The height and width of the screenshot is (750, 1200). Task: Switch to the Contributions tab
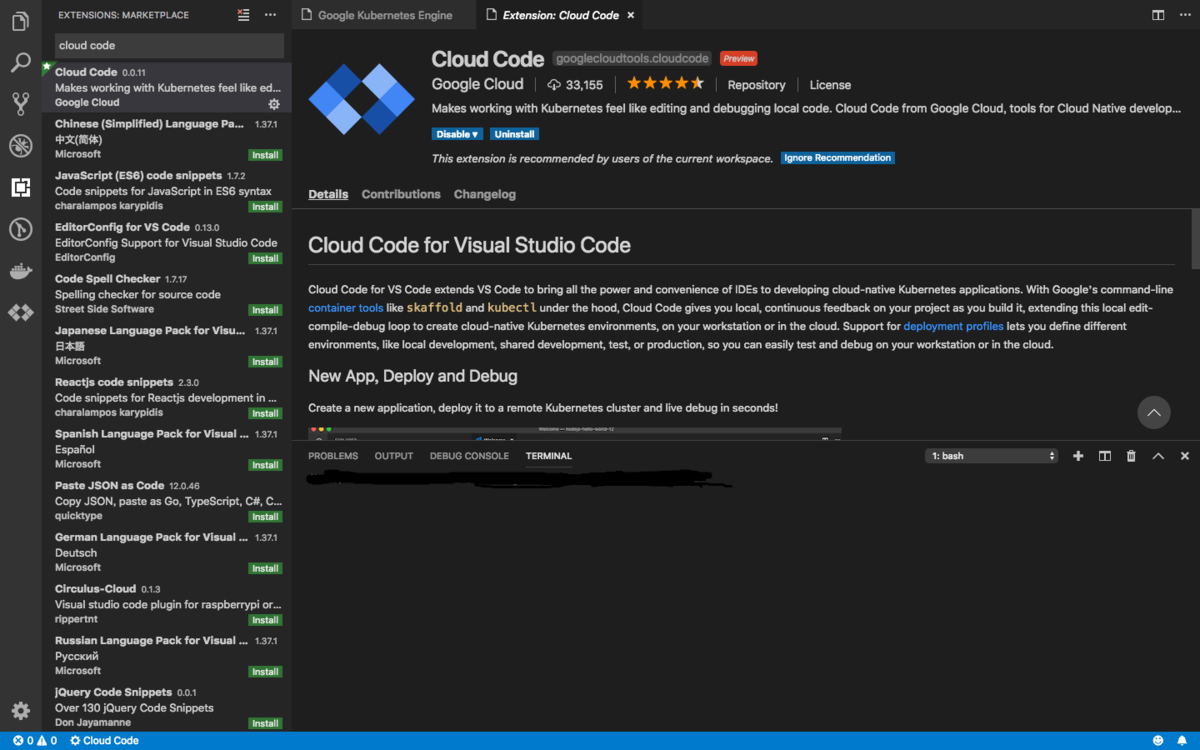tap(400, 194)
